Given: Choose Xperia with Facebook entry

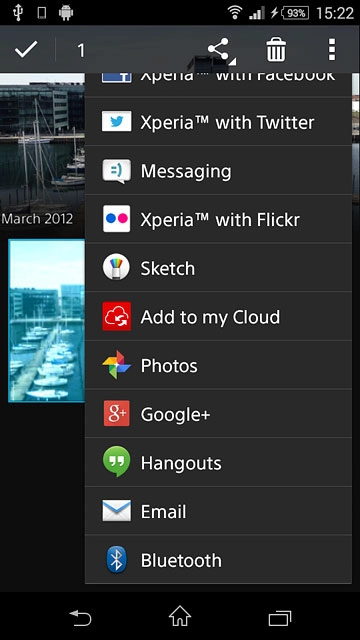Looking at the screenshot, I should tap(218, 85).
